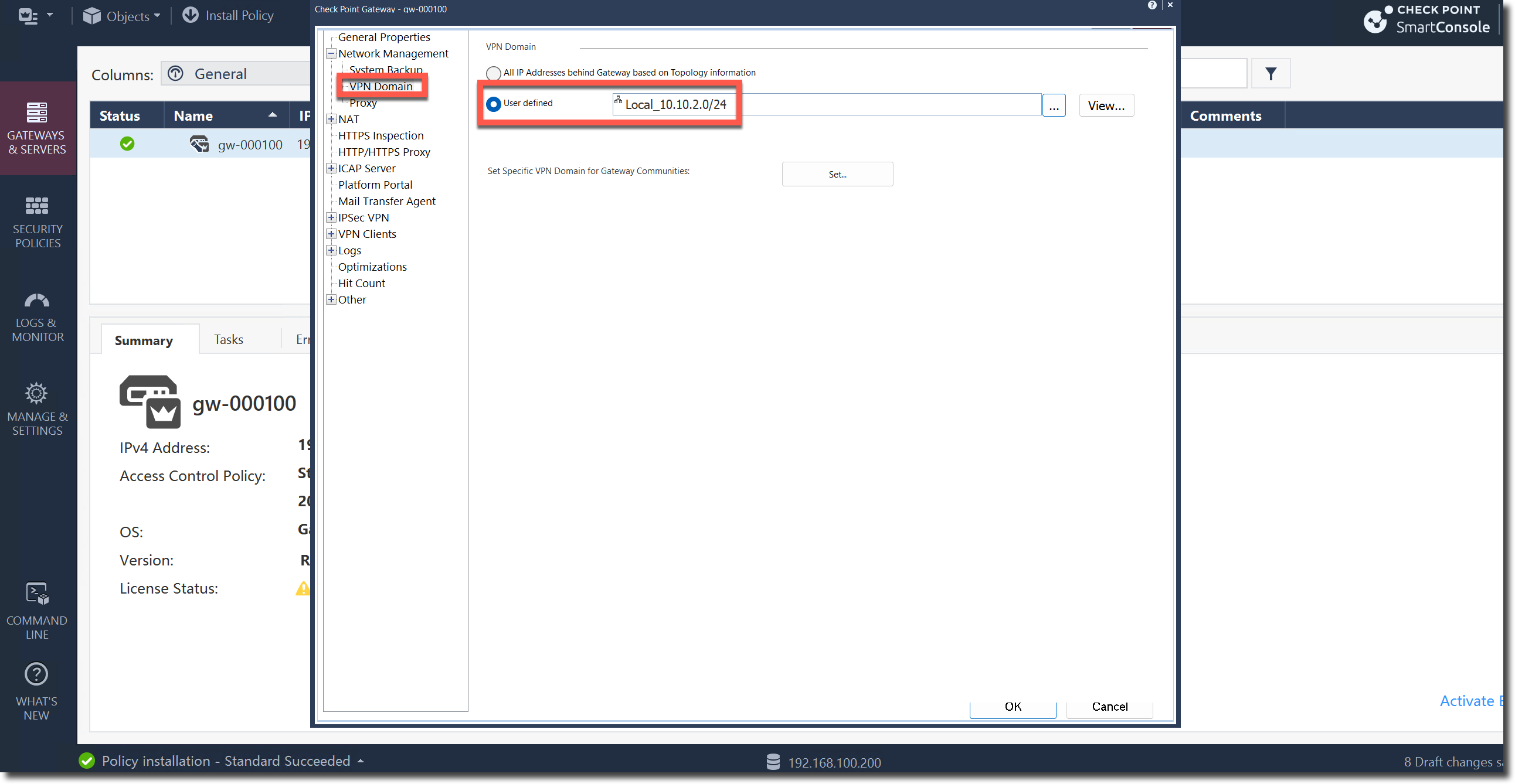Click Install Policy toolbar icon

190,15
